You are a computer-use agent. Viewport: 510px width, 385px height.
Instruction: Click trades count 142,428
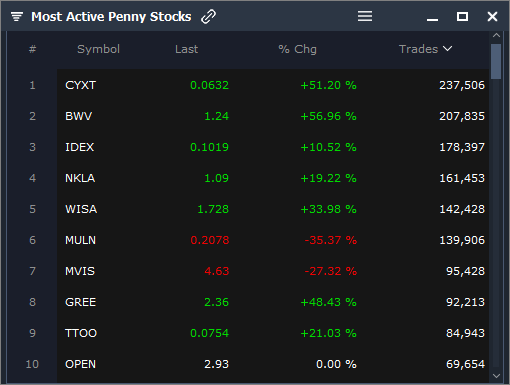462,209
